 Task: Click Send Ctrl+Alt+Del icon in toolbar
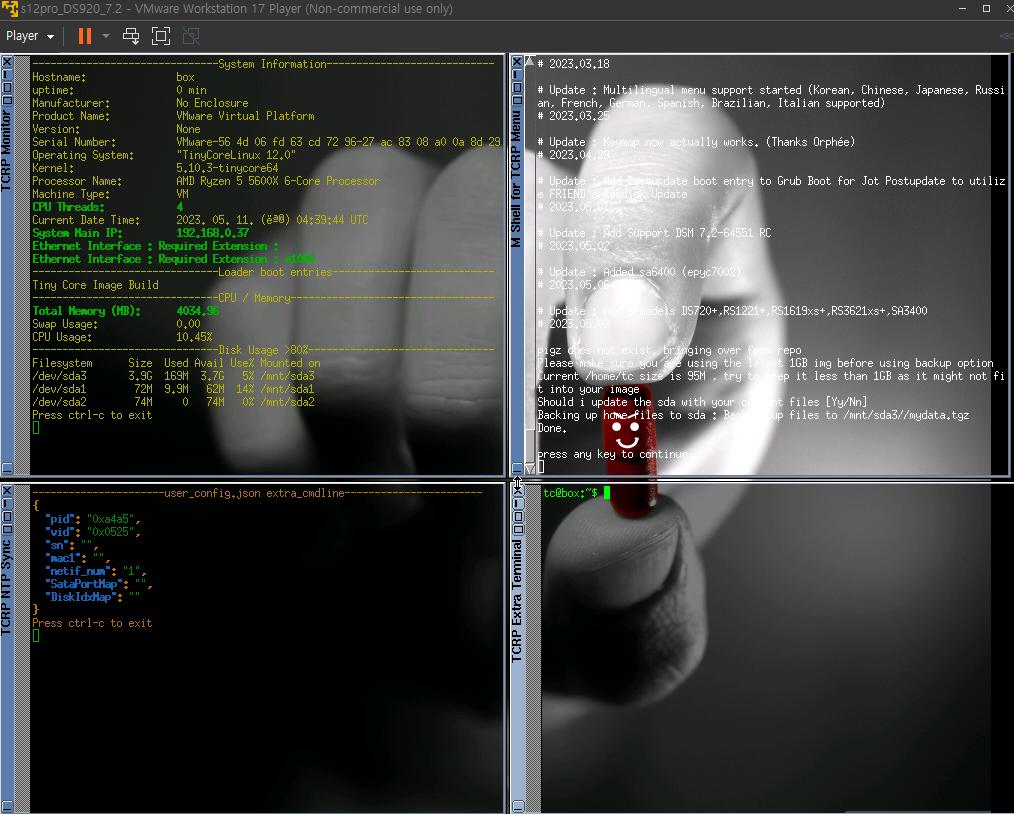point(131,36)
